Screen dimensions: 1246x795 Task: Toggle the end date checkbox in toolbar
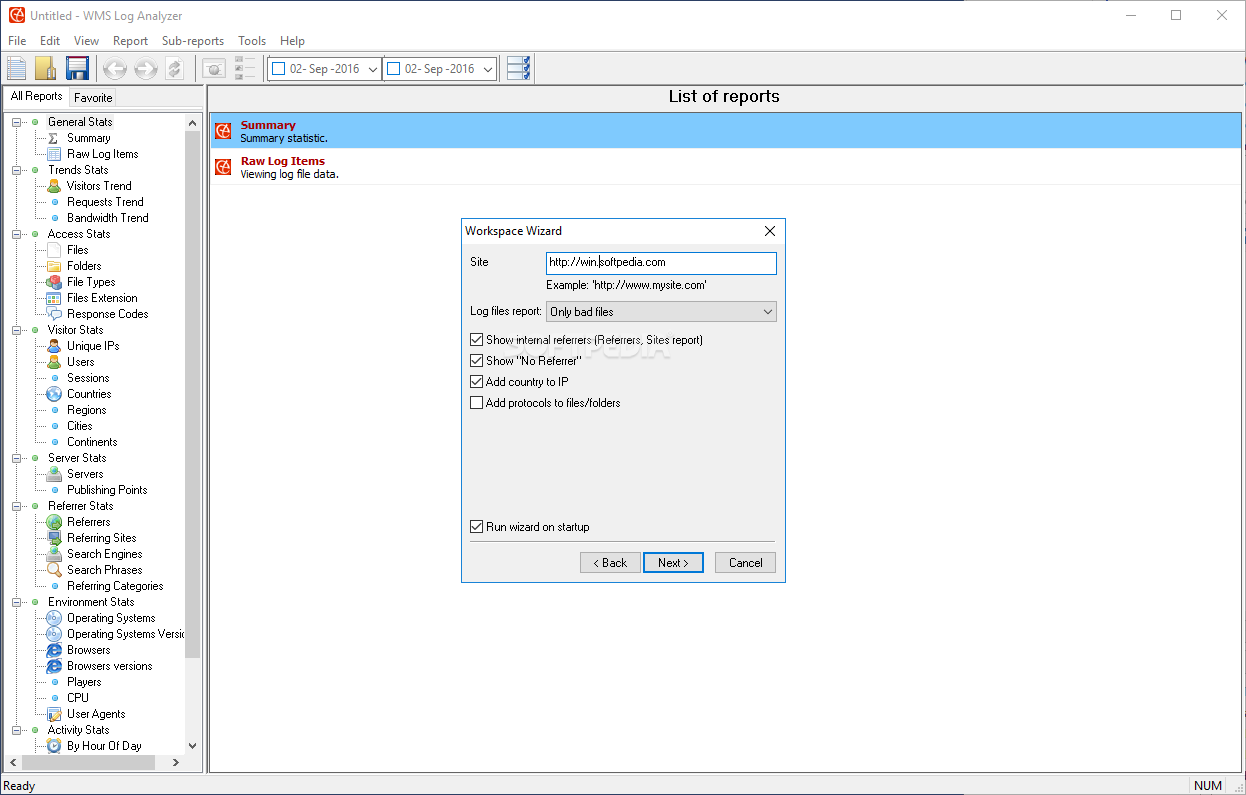click(394, 69)
